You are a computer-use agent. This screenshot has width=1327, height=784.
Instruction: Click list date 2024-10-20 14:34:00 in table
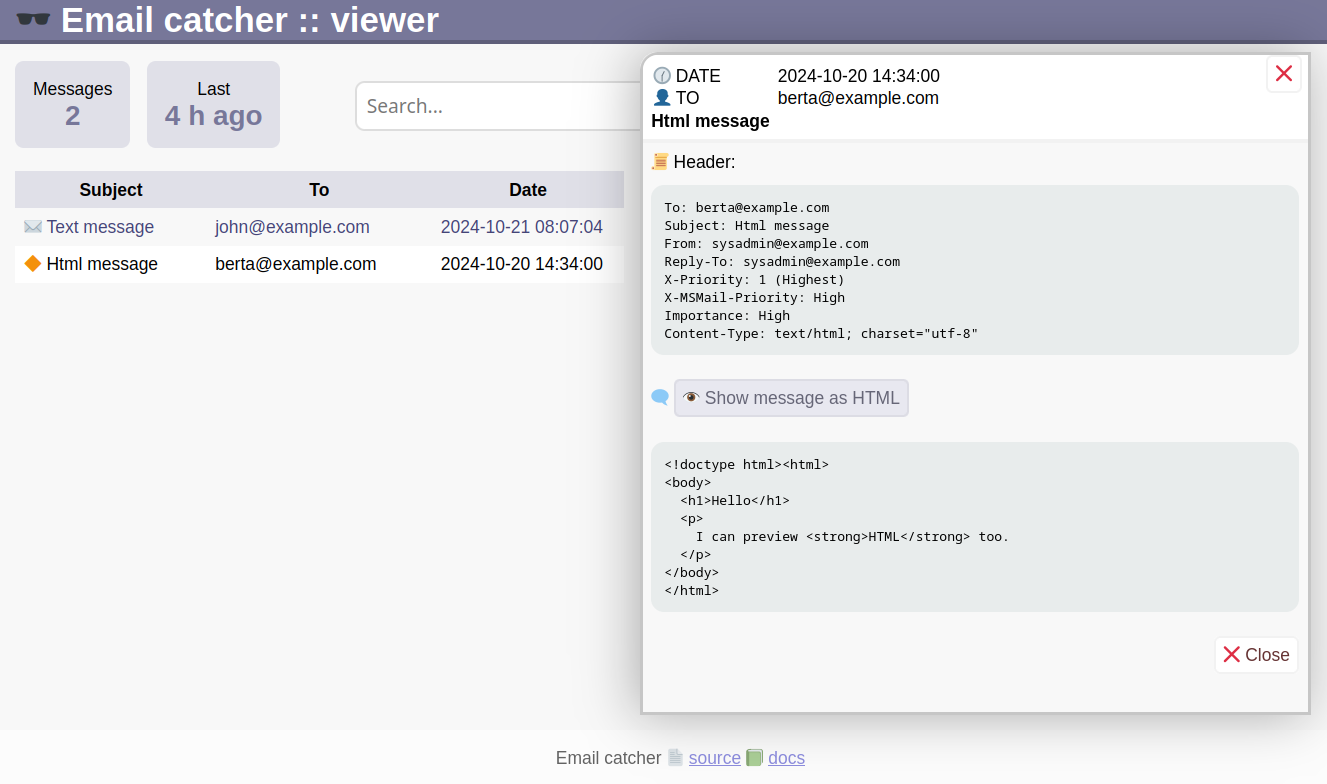coord(522,264)
